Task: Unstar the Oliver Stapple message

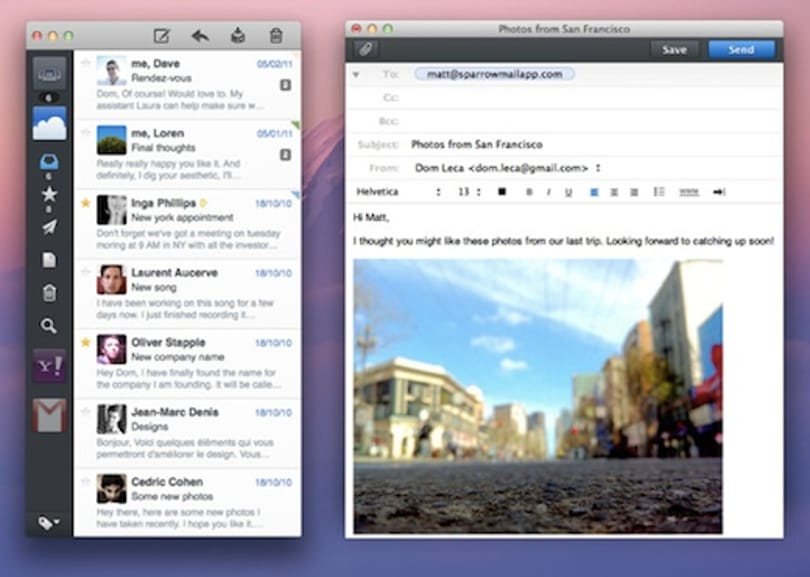Action: point(86,342)
